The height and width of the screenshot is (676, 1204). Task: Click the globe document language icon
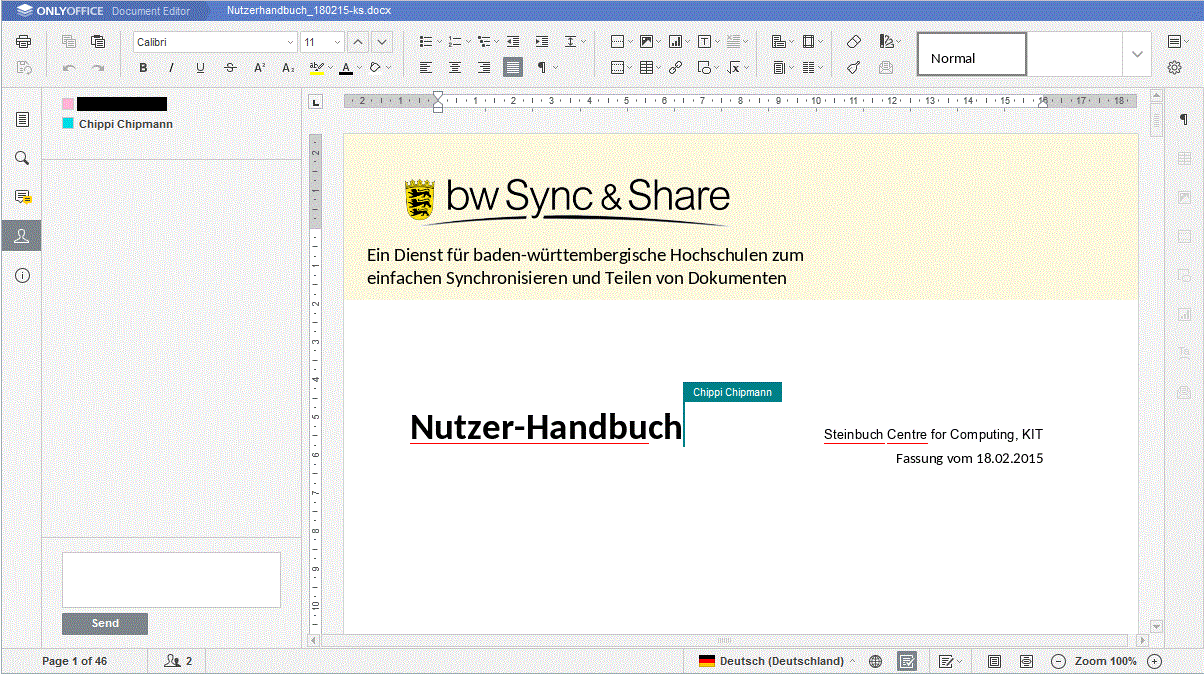tap(876, 661)
